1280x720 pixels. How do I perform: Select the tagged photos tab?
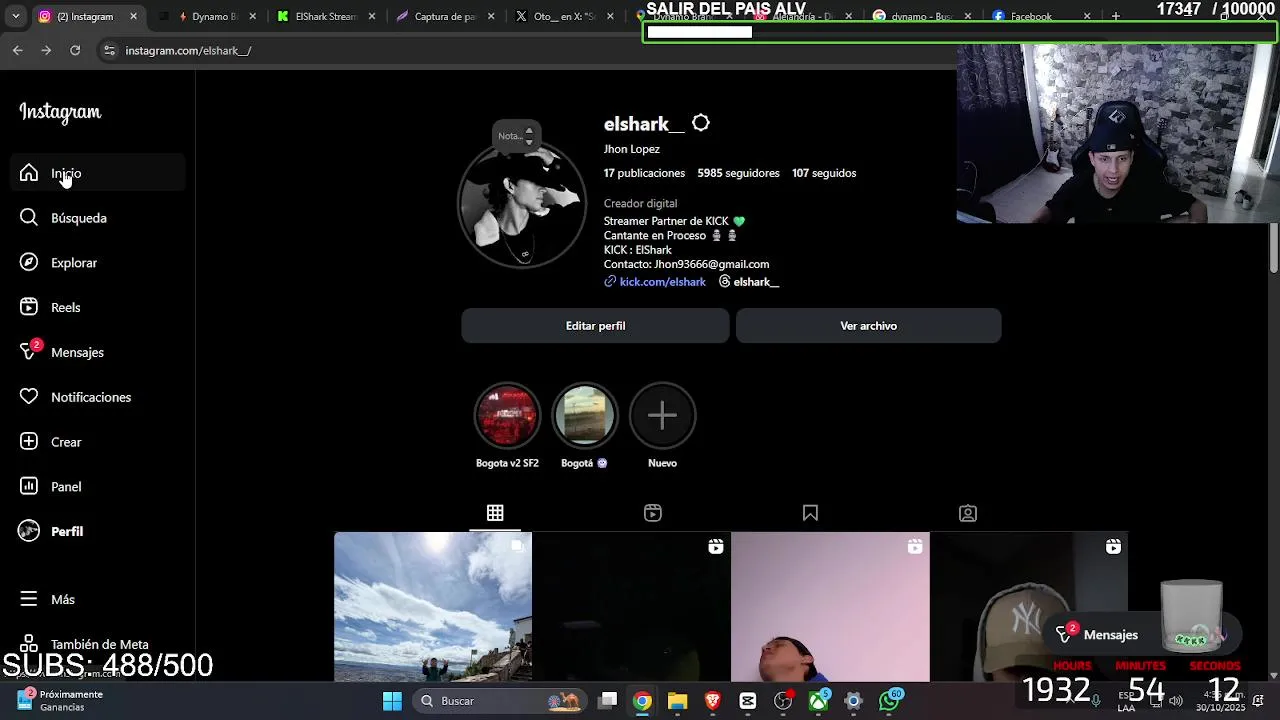coord(968,513)
